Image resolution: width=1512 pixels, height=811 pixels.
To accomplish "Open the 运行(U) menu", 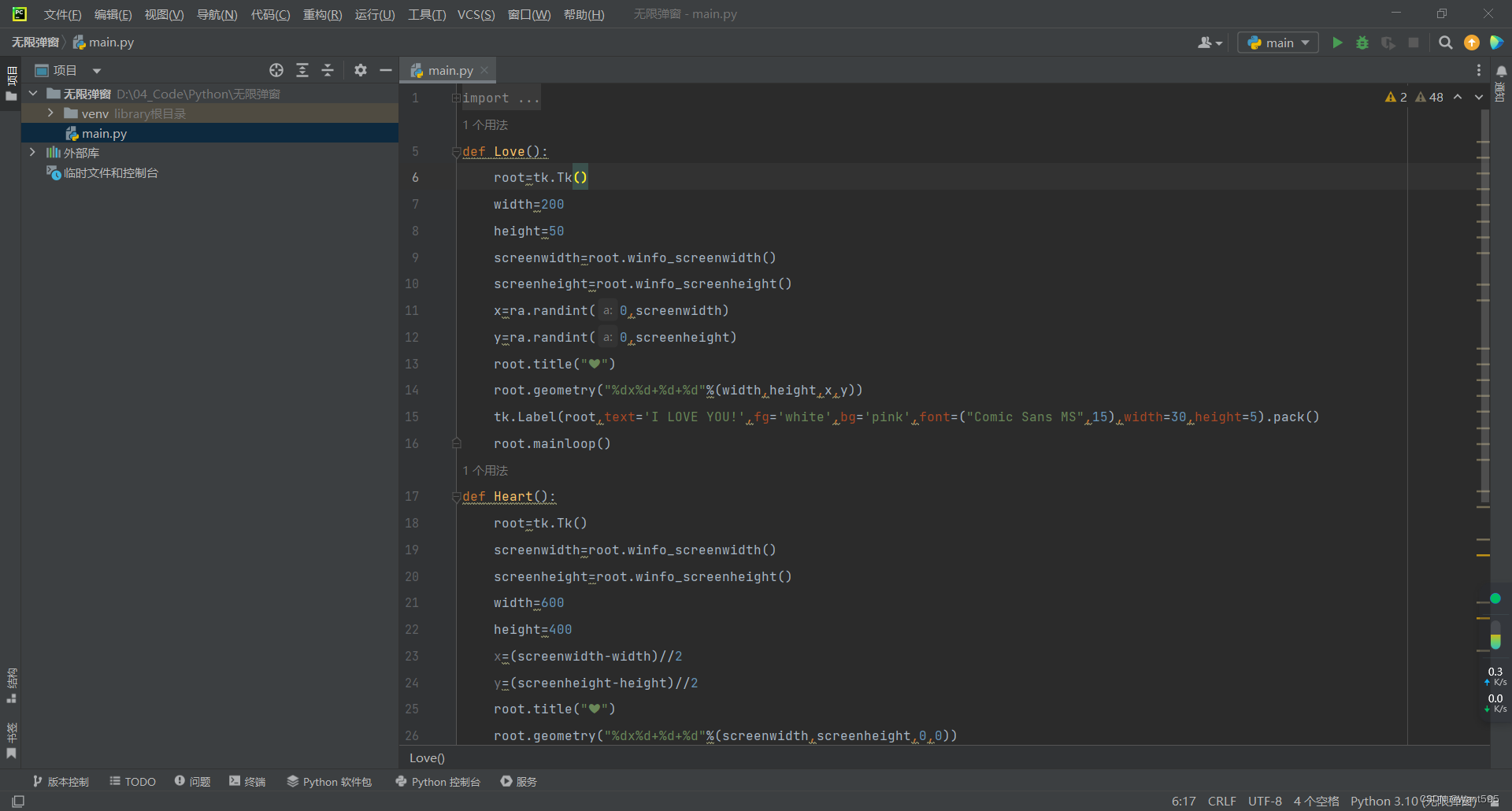I will tap(375, 14).
